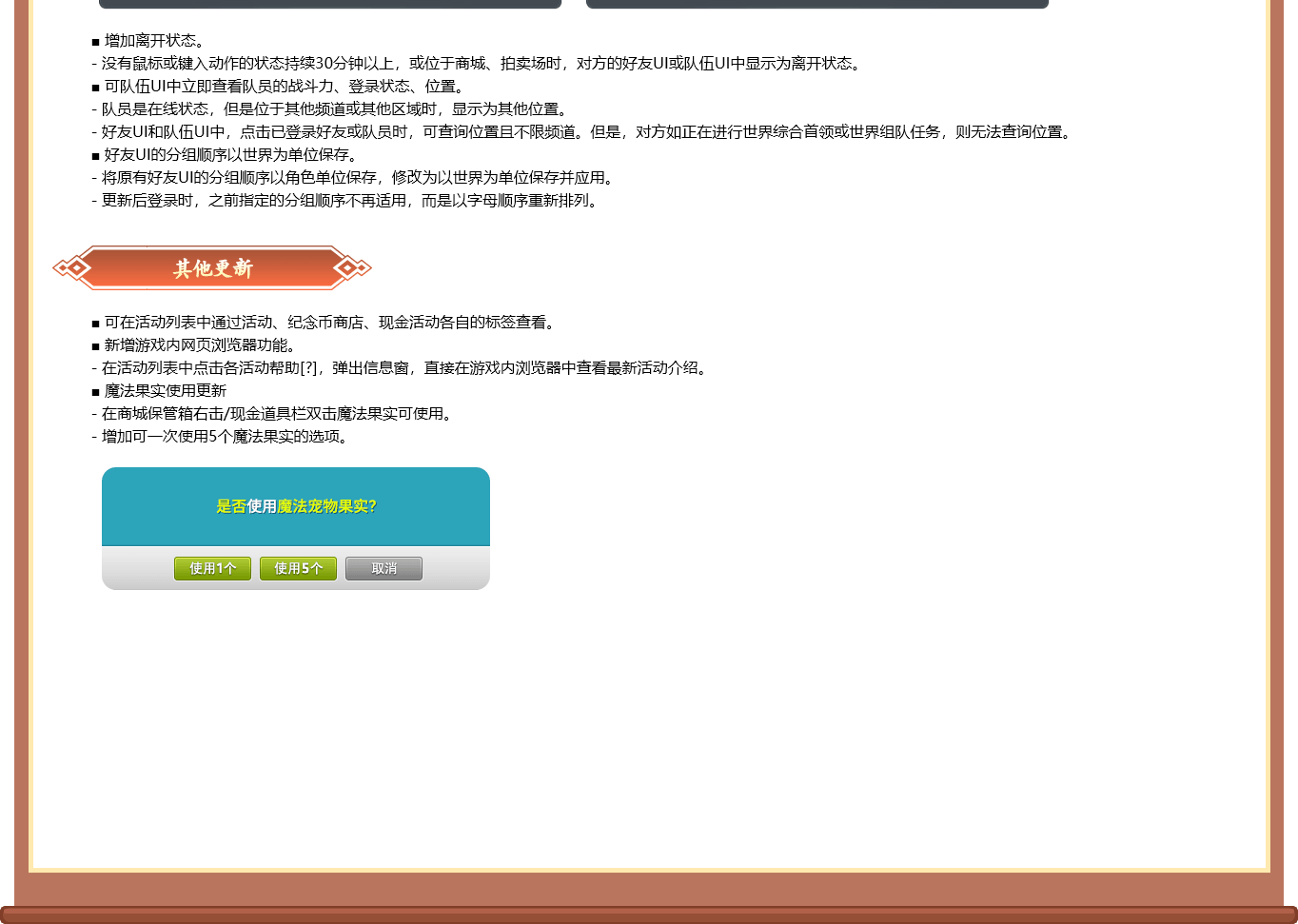Click the 其他更新 section banner

point(212,268)
